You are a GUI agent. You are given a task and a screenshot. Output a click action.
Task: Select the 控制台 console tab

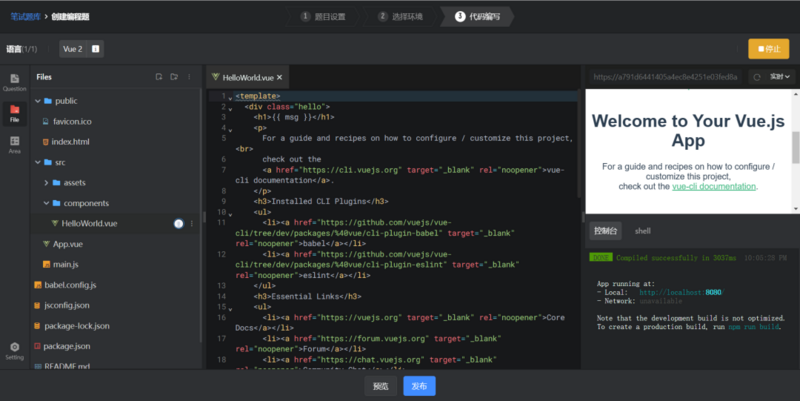(x=606, y=231)
